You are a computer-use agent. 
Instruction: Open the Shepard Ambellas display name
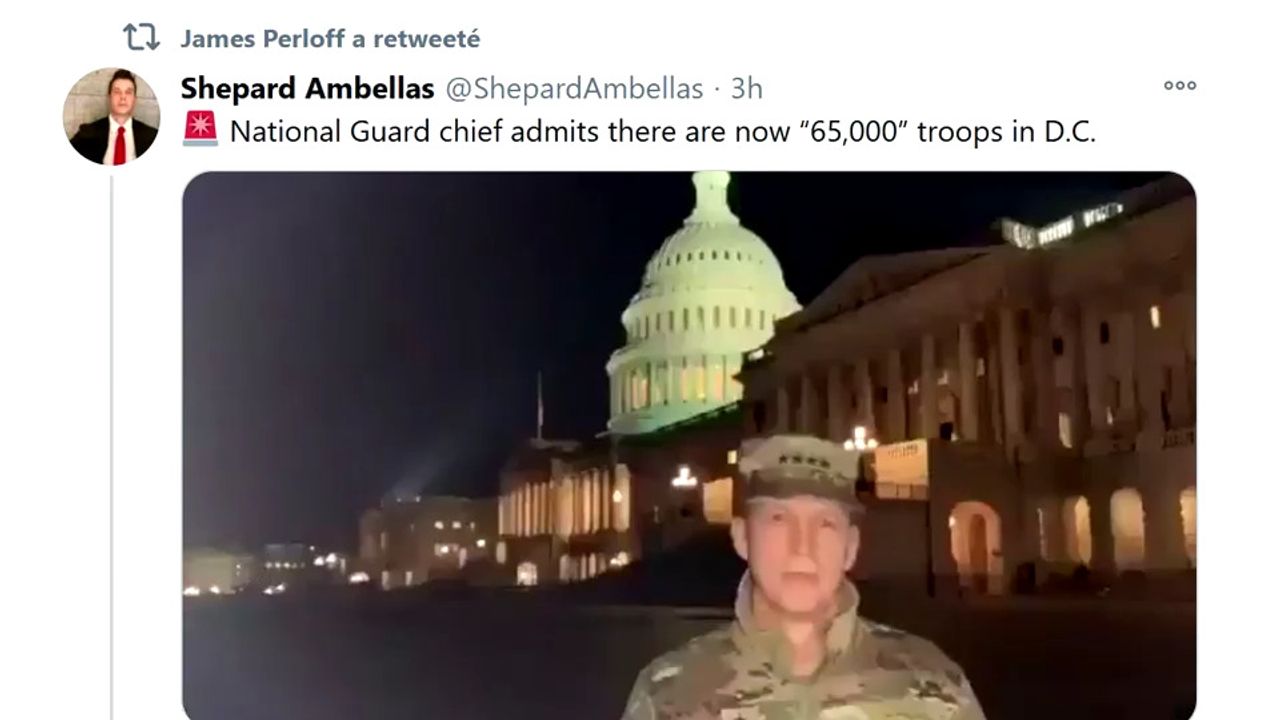tap(307, 88)
